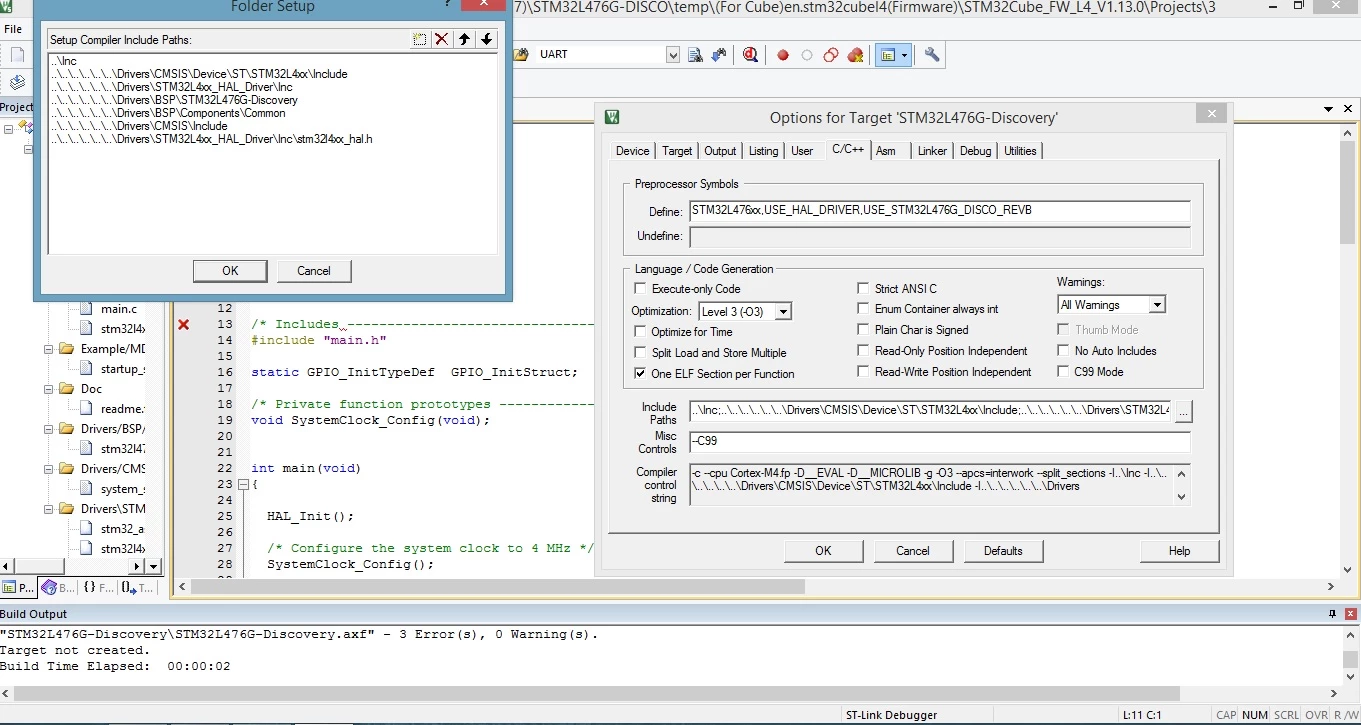
Task: Click OK in Folder Setup dialog
Action: coord(230,271)
